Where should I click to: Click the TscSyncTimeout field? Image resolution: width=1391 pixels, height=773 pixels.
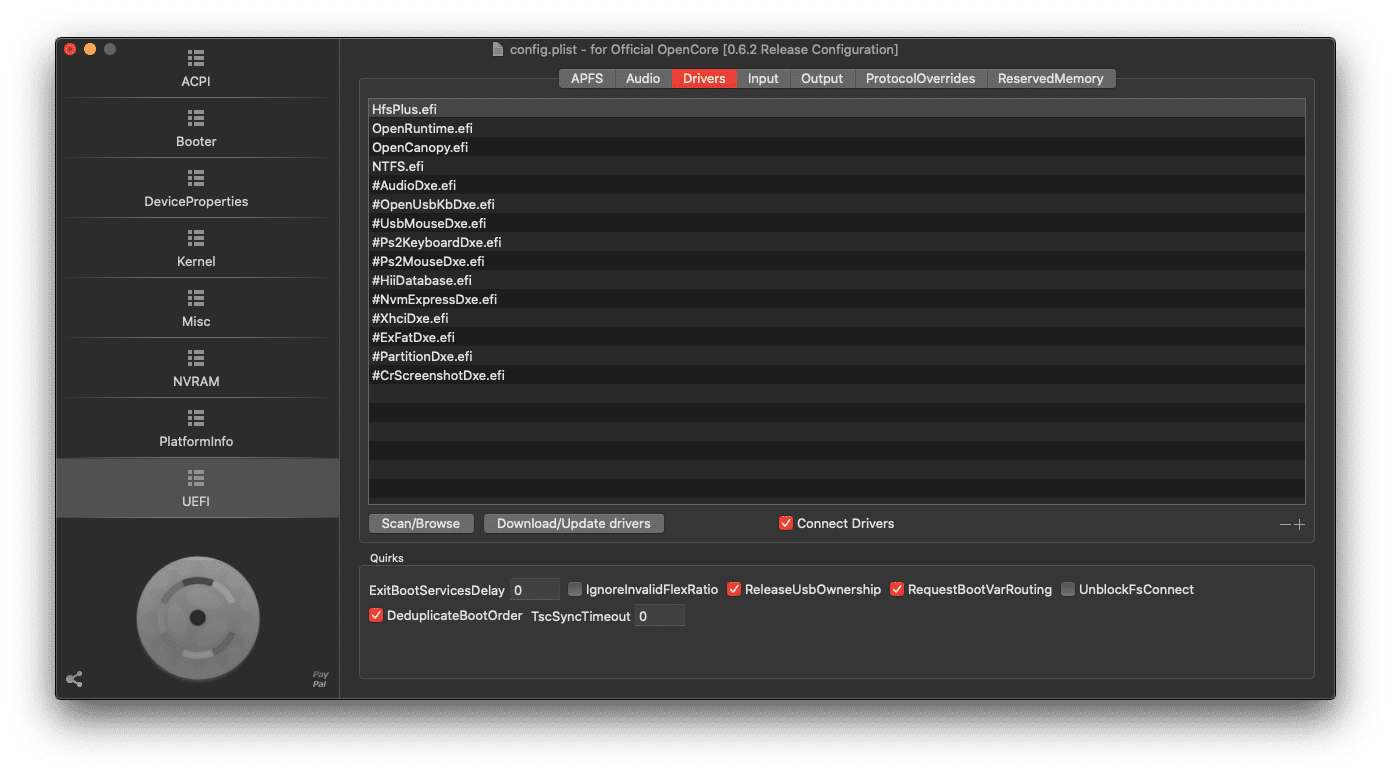click(x=660, y=616)
